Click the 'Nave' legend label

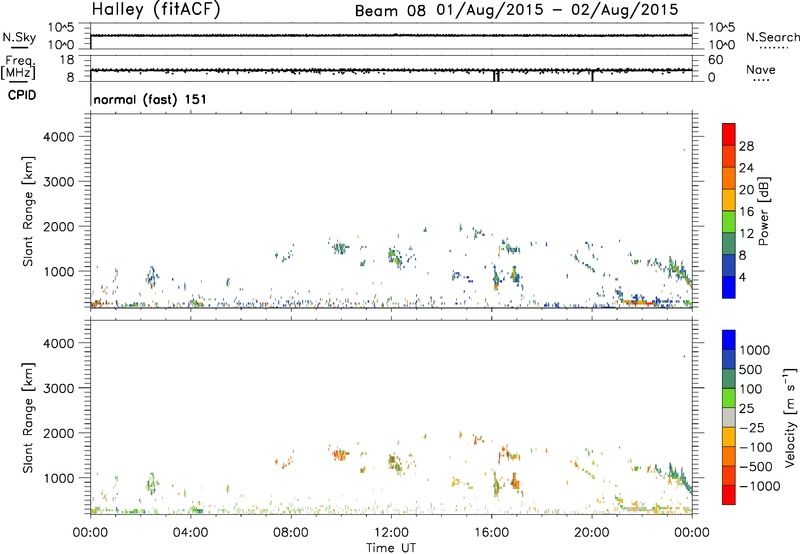761,70
